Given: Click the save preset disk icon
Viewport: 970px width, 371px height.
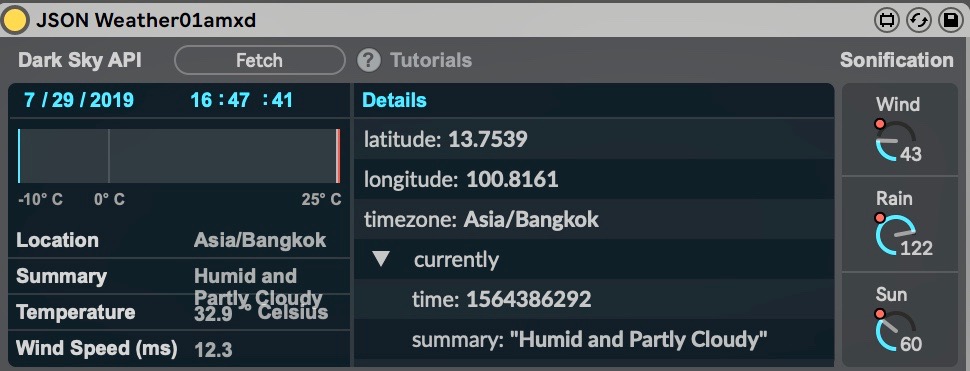Looking at the screenshot, I should (x=951, y=20).
